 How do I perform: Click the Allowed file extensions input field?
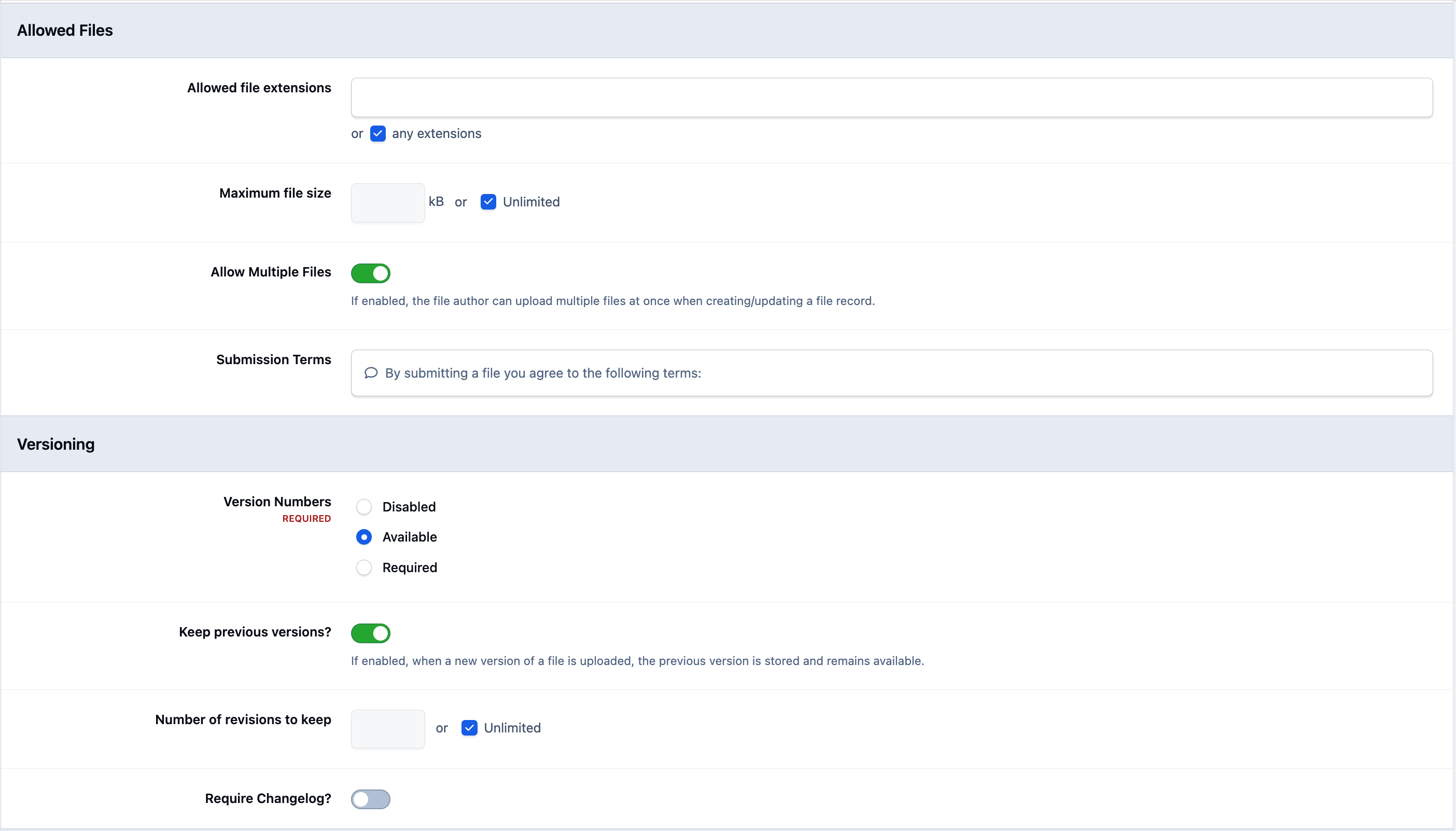[891, 98]
